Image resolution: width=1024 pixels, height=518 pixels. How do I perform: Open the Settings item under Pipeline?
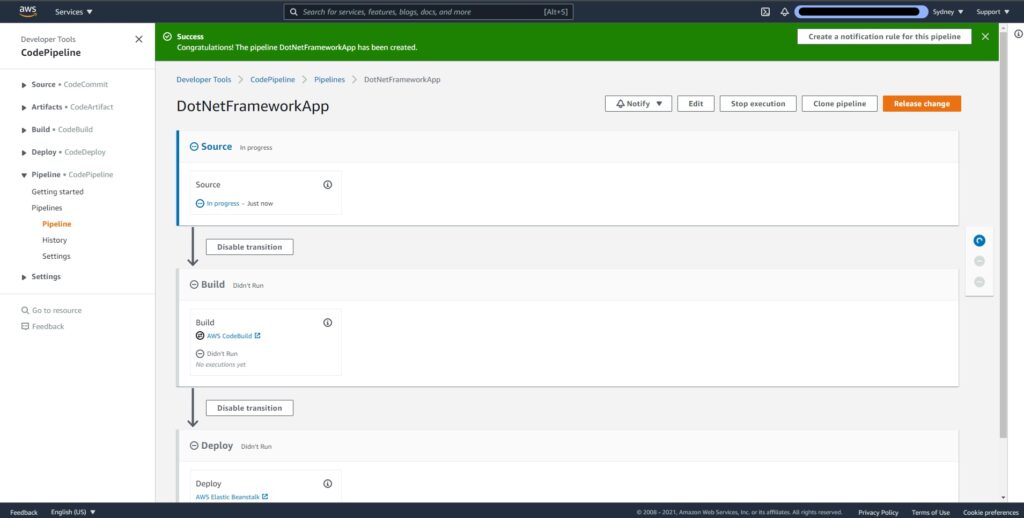tap(56, 257)
